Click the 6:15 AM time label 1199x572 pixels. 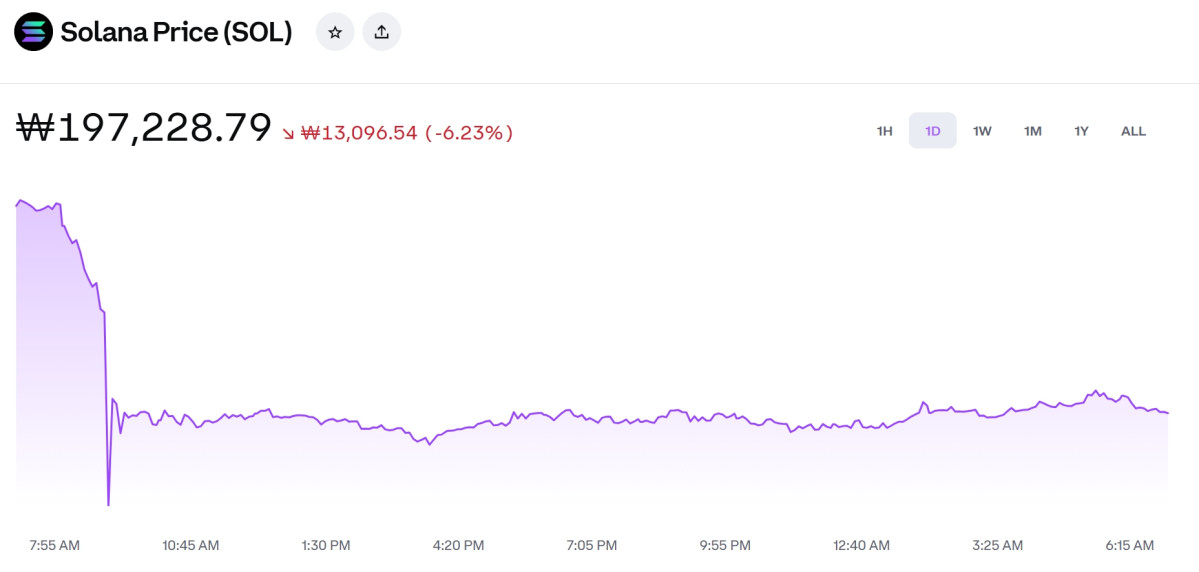pos(1129,545)
